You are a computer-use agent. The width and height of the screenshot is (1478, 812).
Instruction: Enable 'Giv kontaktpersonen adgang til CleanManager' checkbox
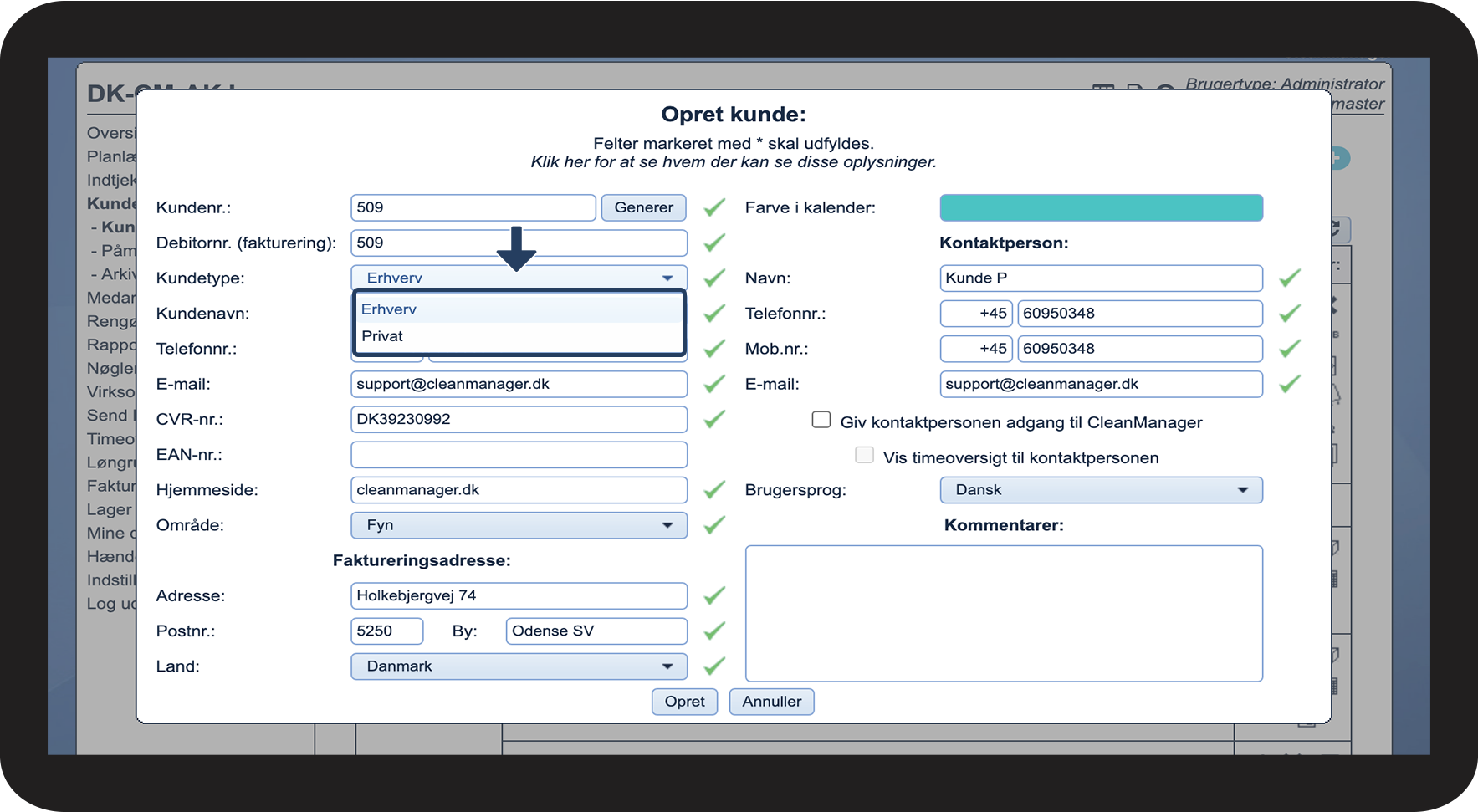(821, 420)
